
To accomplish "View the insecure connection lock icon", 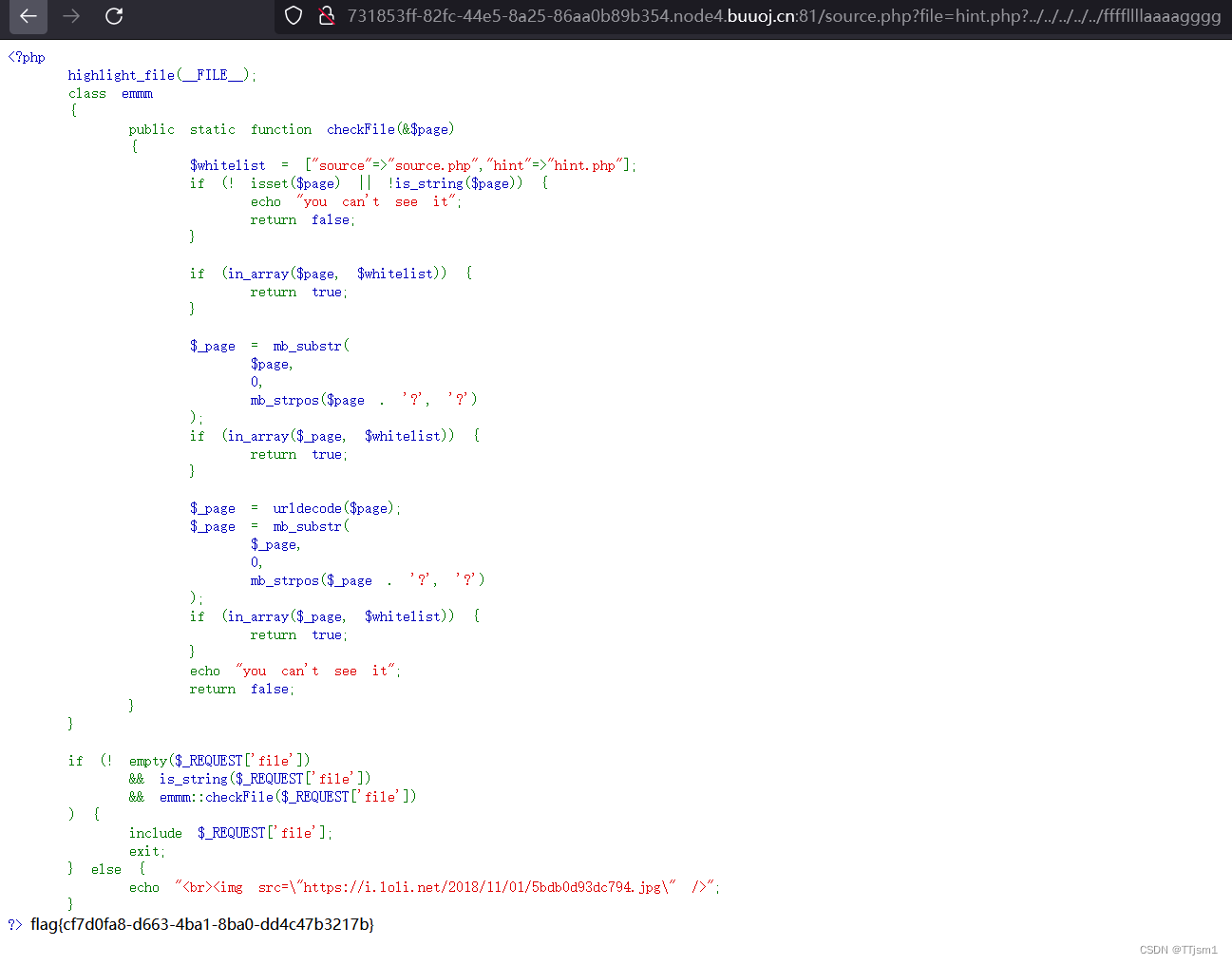I will click(327, 16).
